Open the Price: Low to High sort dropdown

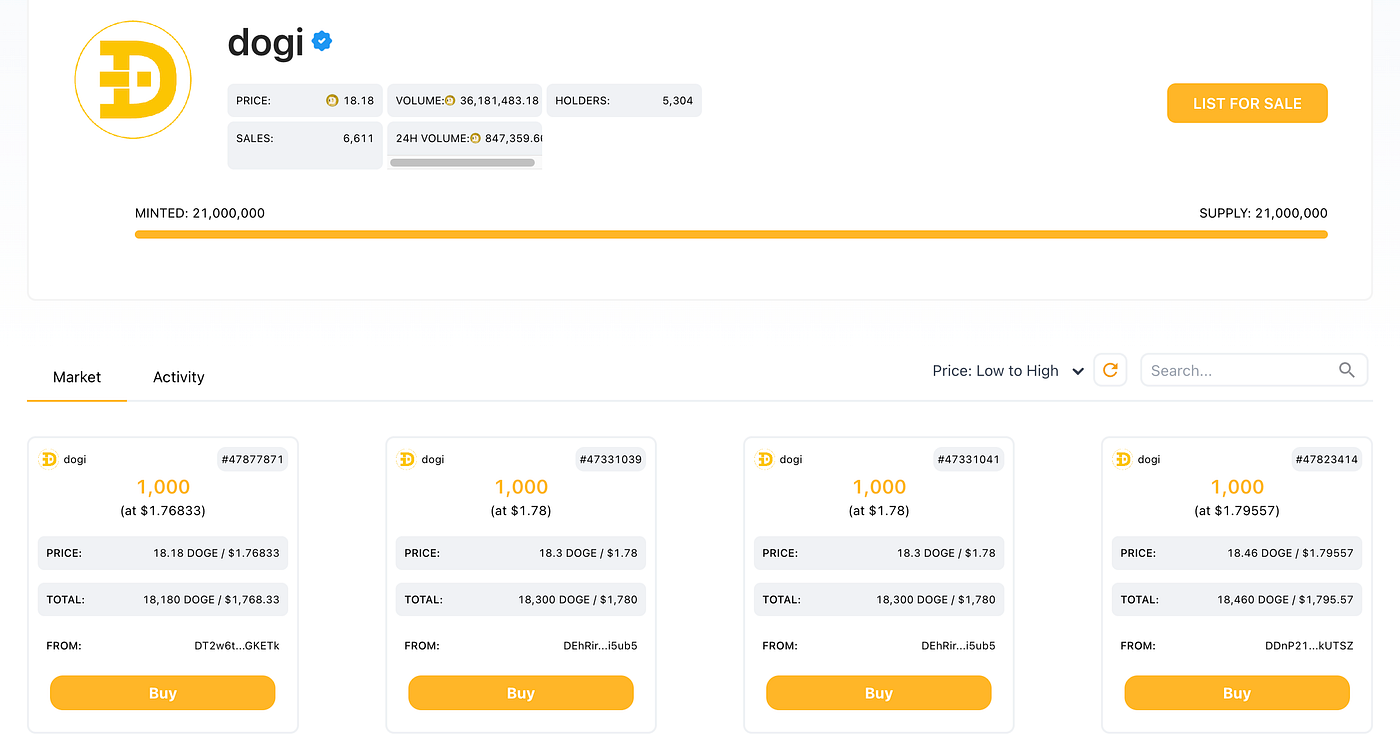(1008, 371)
